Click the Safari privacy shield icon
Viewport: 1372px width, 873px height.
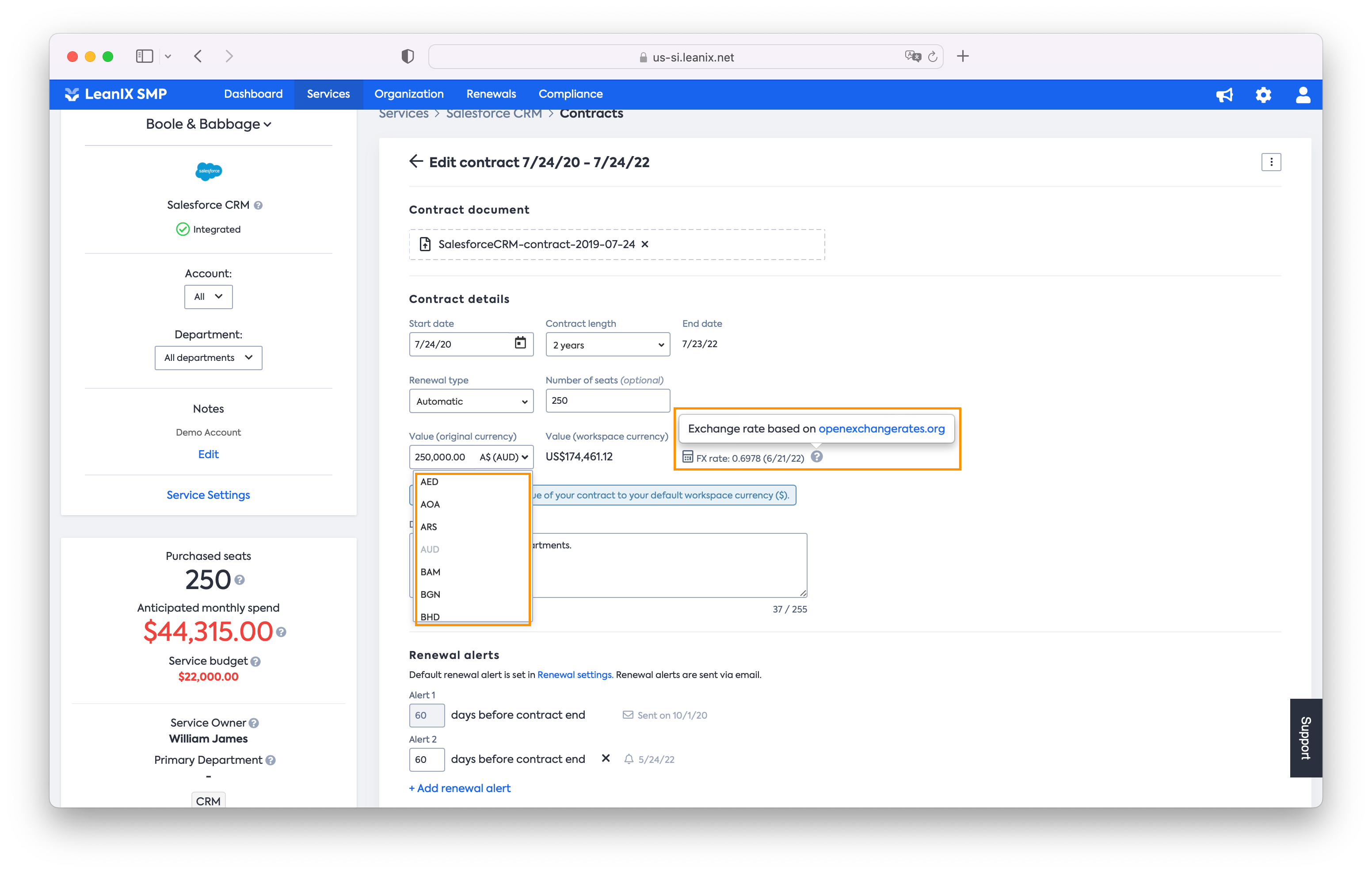tap(408, 56)
